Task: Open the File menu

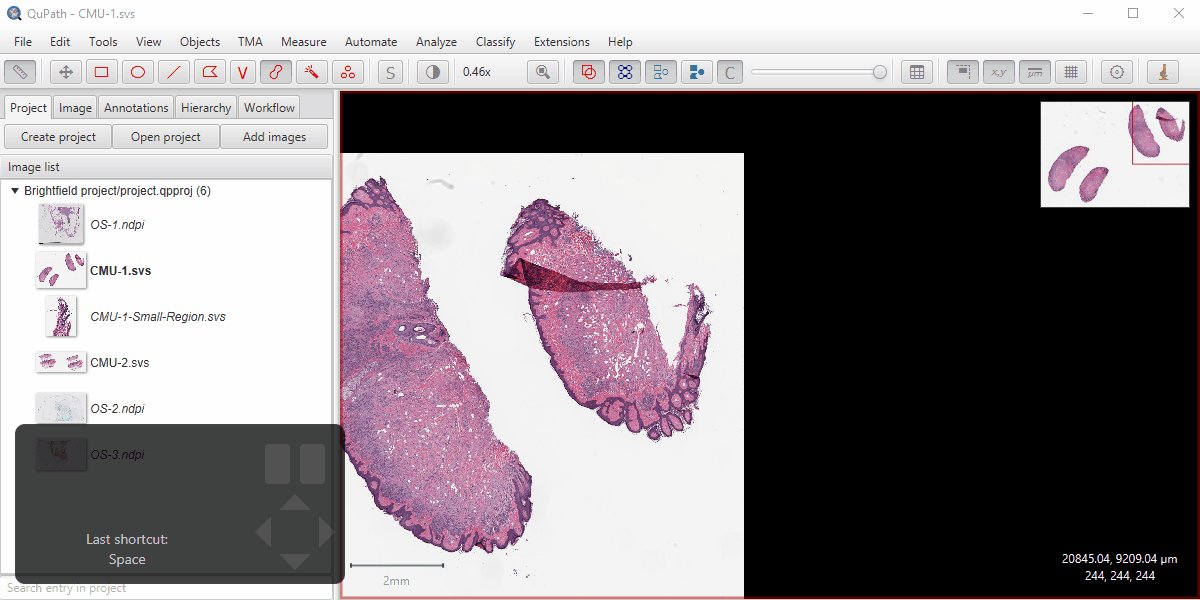Action: pyautogui.click(x=23, y=42)
